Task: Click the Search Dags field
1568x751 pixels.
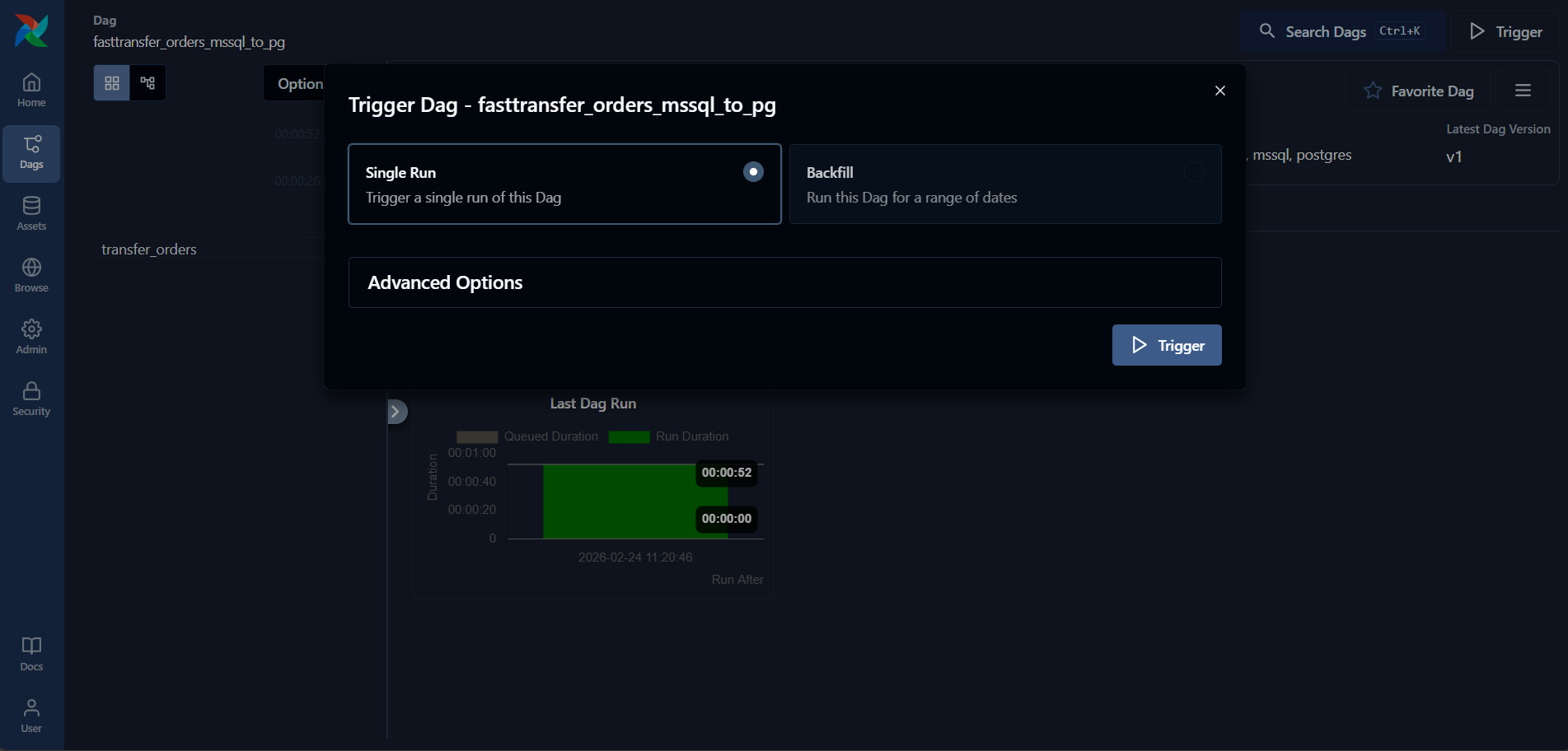Action: [x=1343, y=32]
